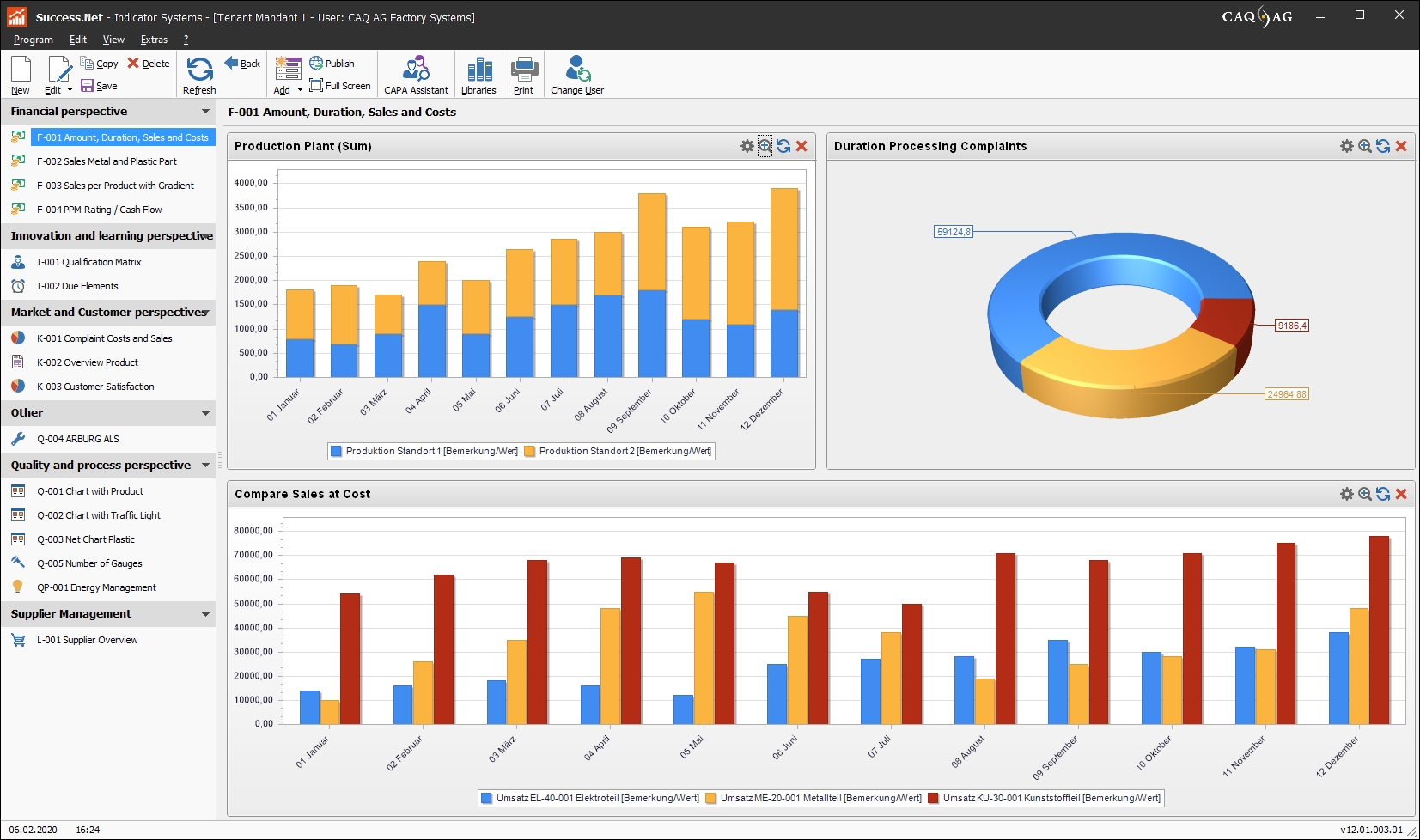Open Q-001 Chart with Product
Image resolution: width=1420 pixels, height=840 pixels.
point(89,491)
